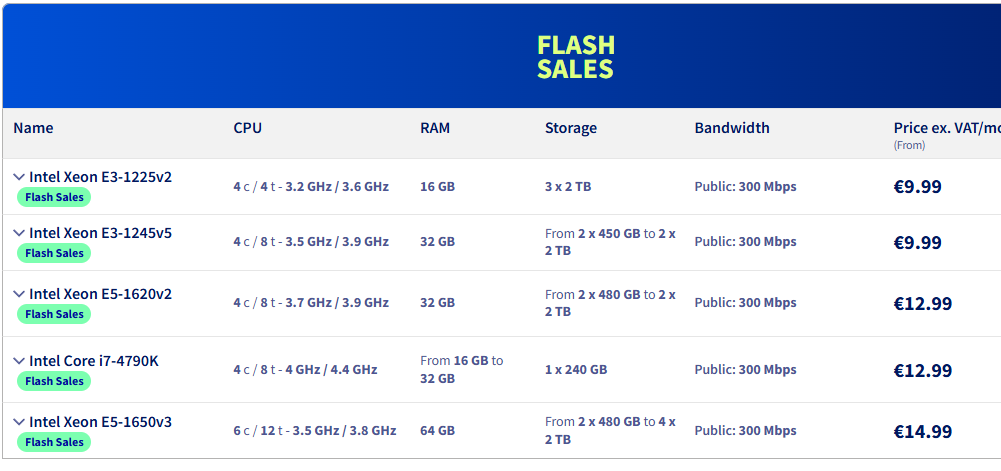Click the Flash Sales badge under E5-1620v2
1001x471 pixels.
pos(54,314)
